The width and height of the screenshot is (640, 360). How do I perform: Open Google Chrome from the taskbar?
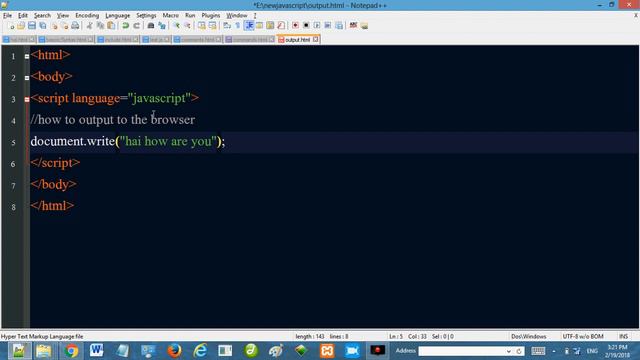(71, 351)
